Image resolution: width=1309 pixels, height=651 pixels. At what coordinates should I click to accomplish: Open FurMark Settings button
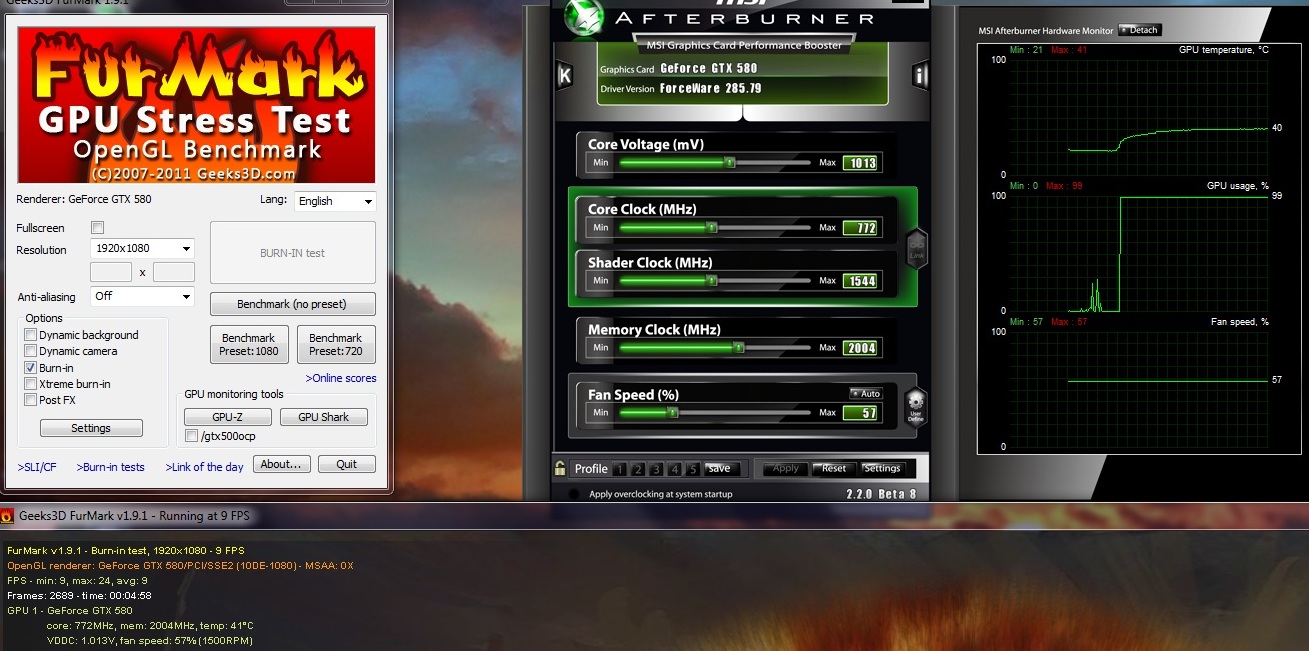[x=91, y=428]
